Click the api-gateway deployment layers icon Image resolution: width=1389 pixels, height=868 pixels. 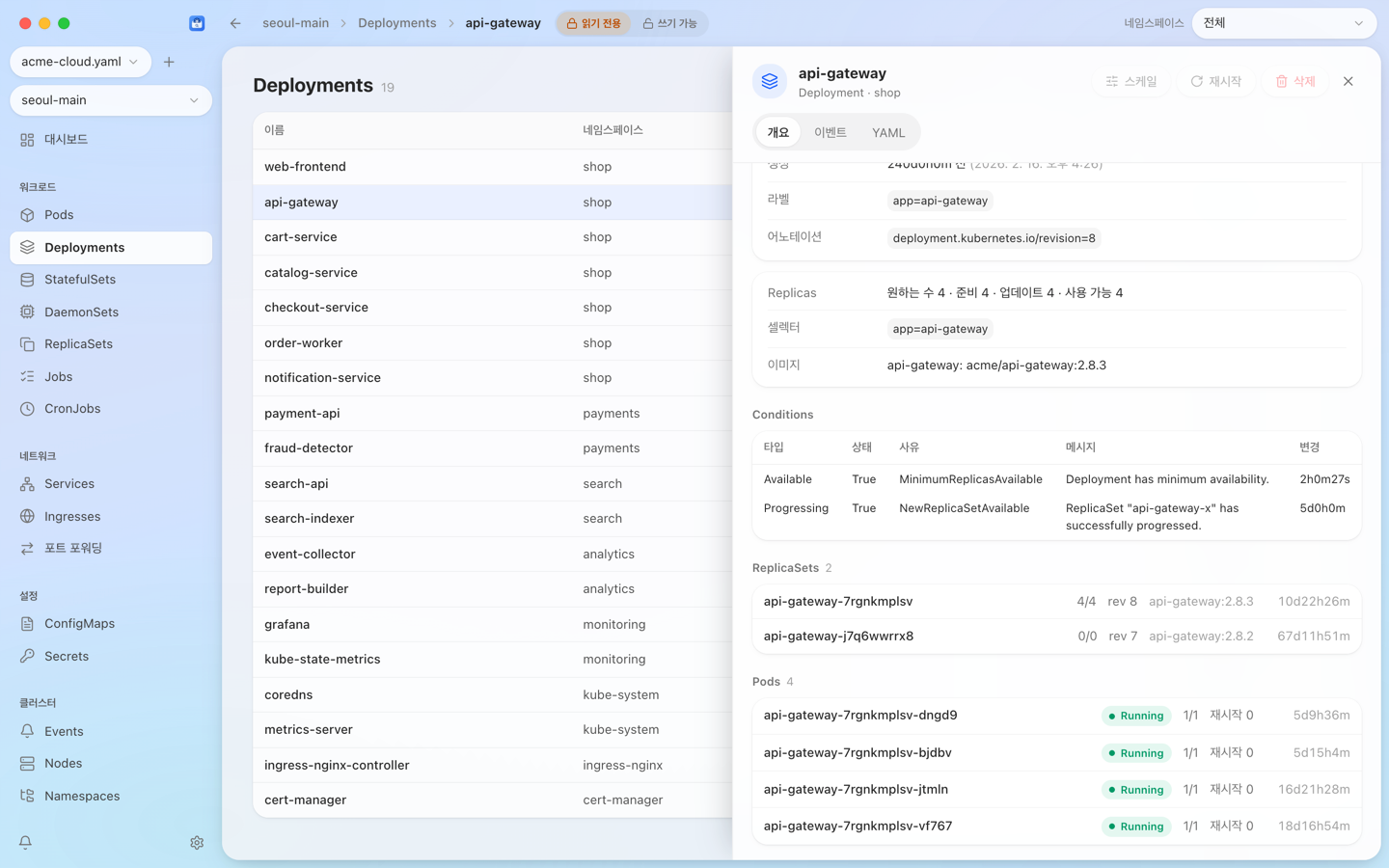(x=770, y=82)
